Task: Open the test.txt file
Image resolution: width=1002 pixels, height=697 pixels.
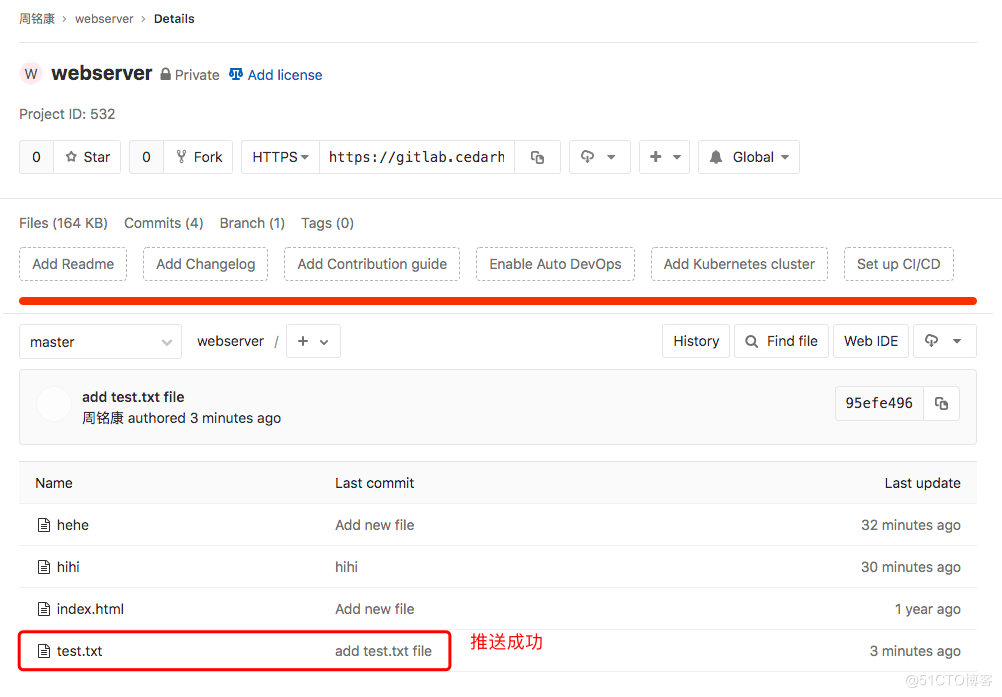Action: click(x=79, y=651)
